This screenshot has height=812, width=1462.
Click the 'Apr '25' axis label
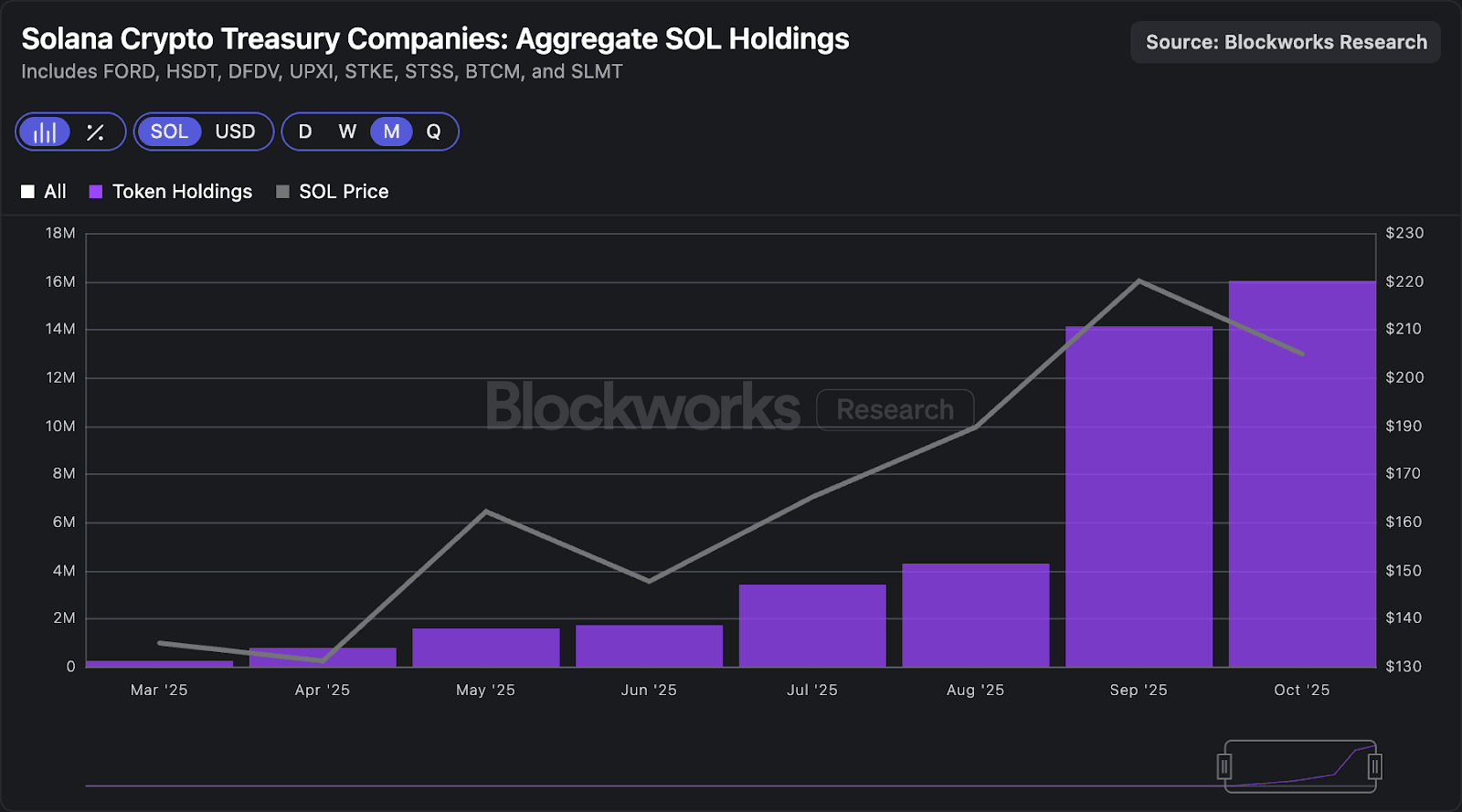[323, 691]
